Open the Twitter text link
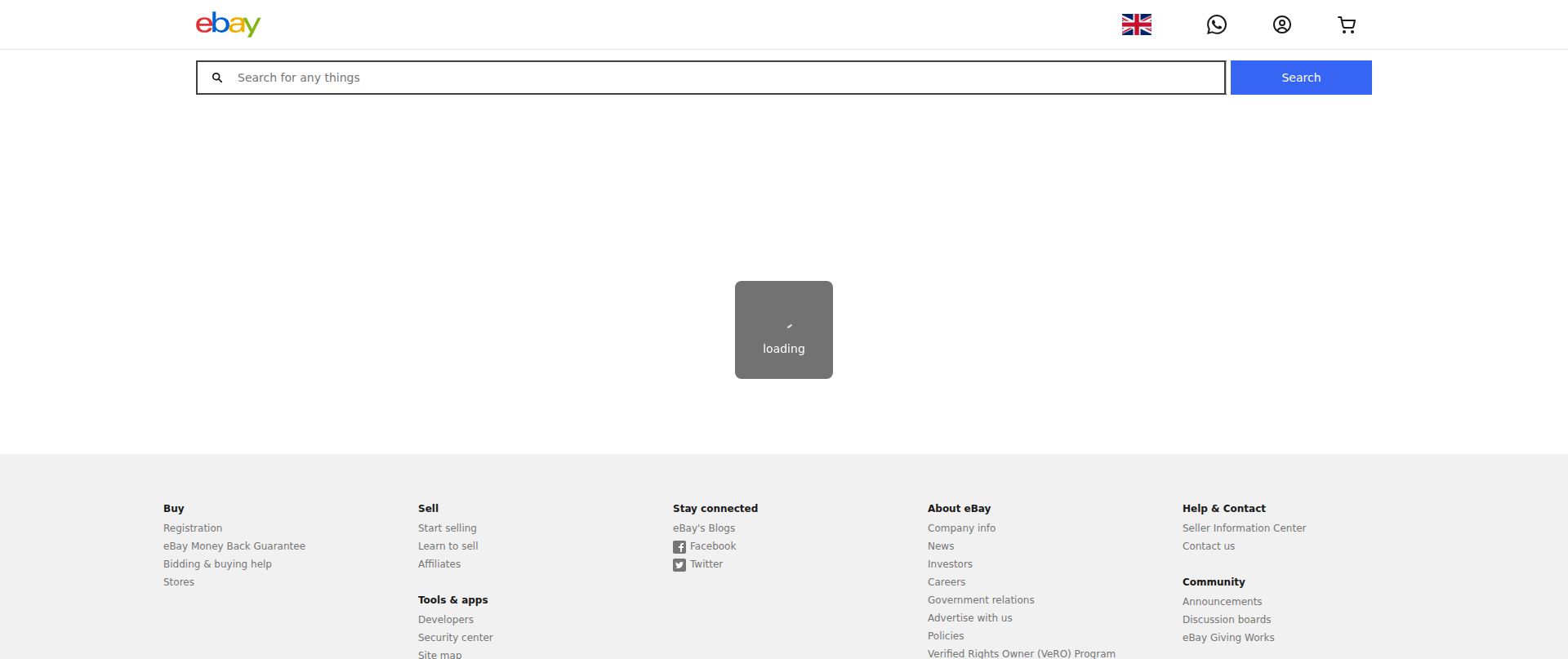This screenshot has width=1568, height=659. pos(706,564)
